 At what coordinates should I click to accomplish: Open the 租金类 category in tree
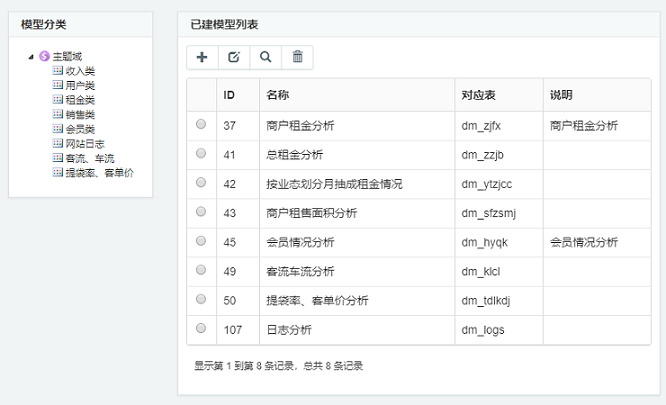tap(80, 100)
